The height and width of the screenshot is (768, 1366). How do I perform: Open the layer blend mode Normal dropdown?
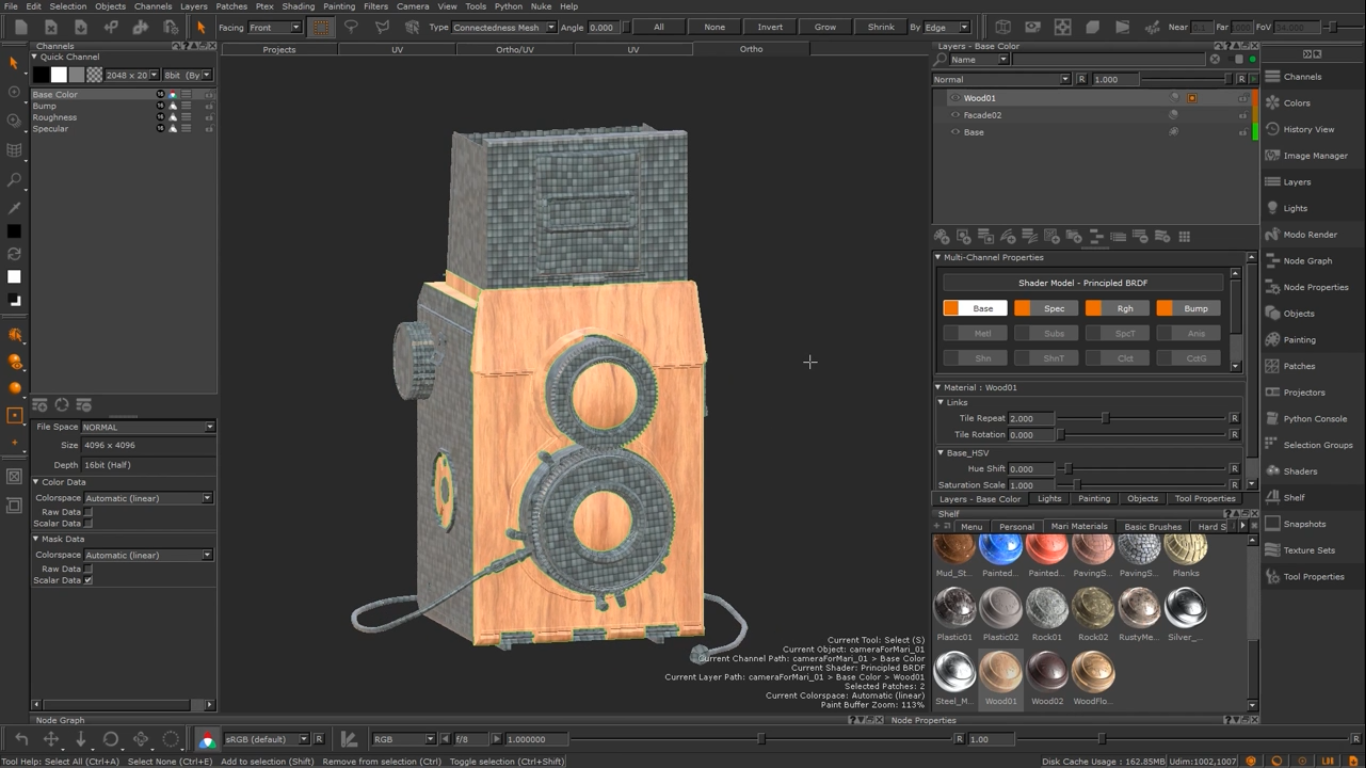pyautogui.click(x=1001, y=79)
